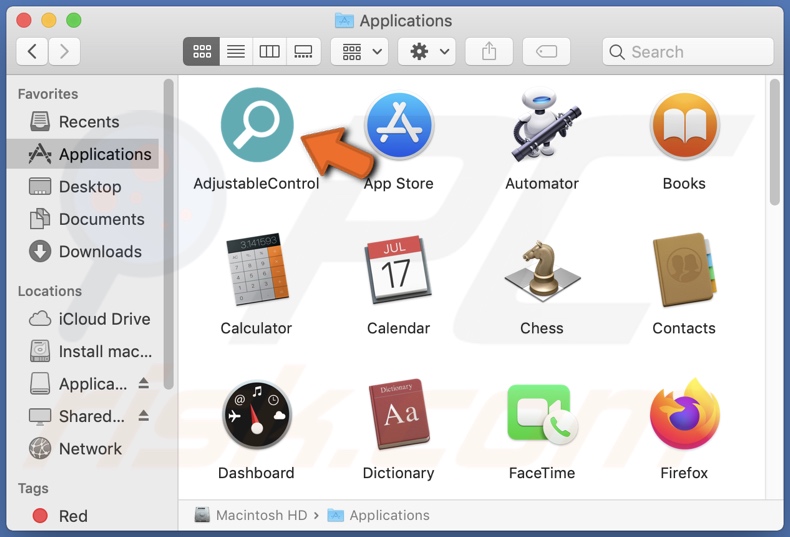The width and height of the screenshot is (790, 537).
Task: Click the Tags section header
Action: point(33,488)
